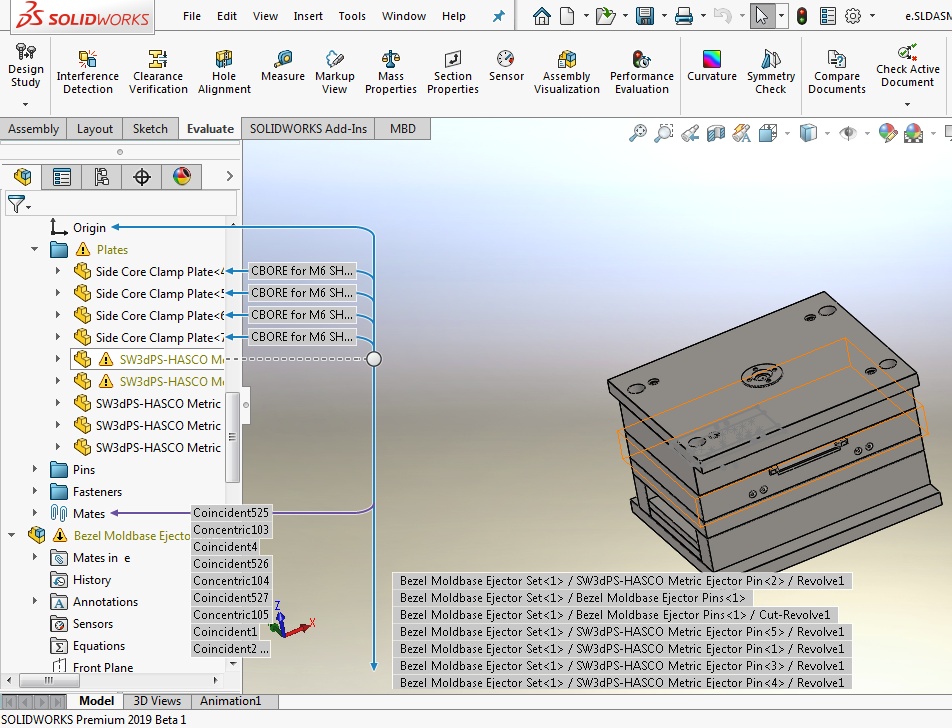Add a Sensor
This screenshot has width=952, height=728.
coord(506,66)
